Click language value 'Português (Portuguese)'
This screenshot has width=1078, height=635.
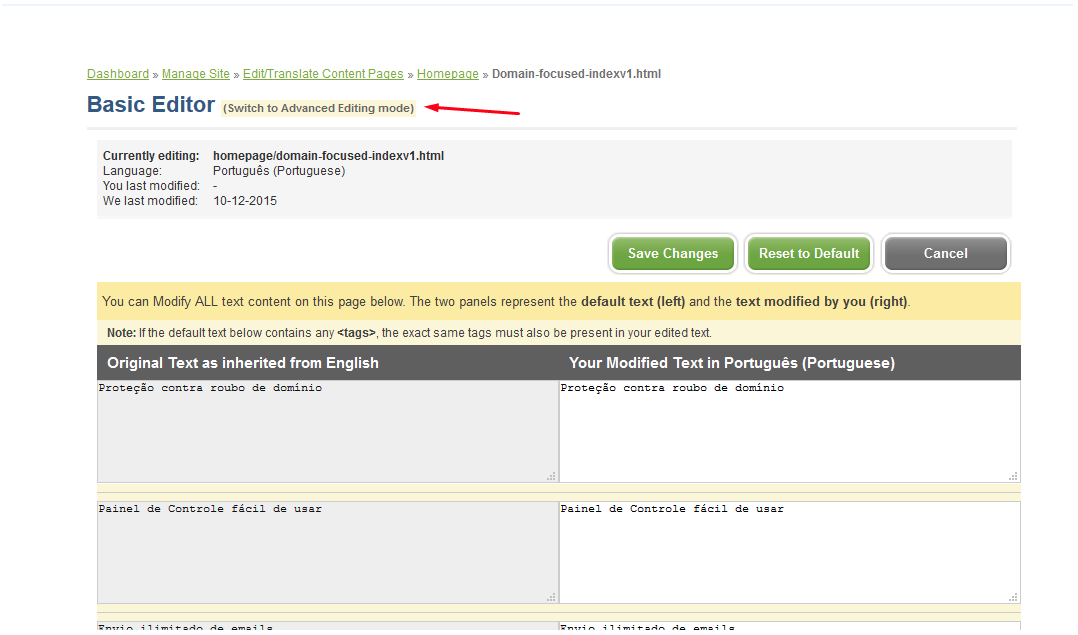[x=278, y=171]
